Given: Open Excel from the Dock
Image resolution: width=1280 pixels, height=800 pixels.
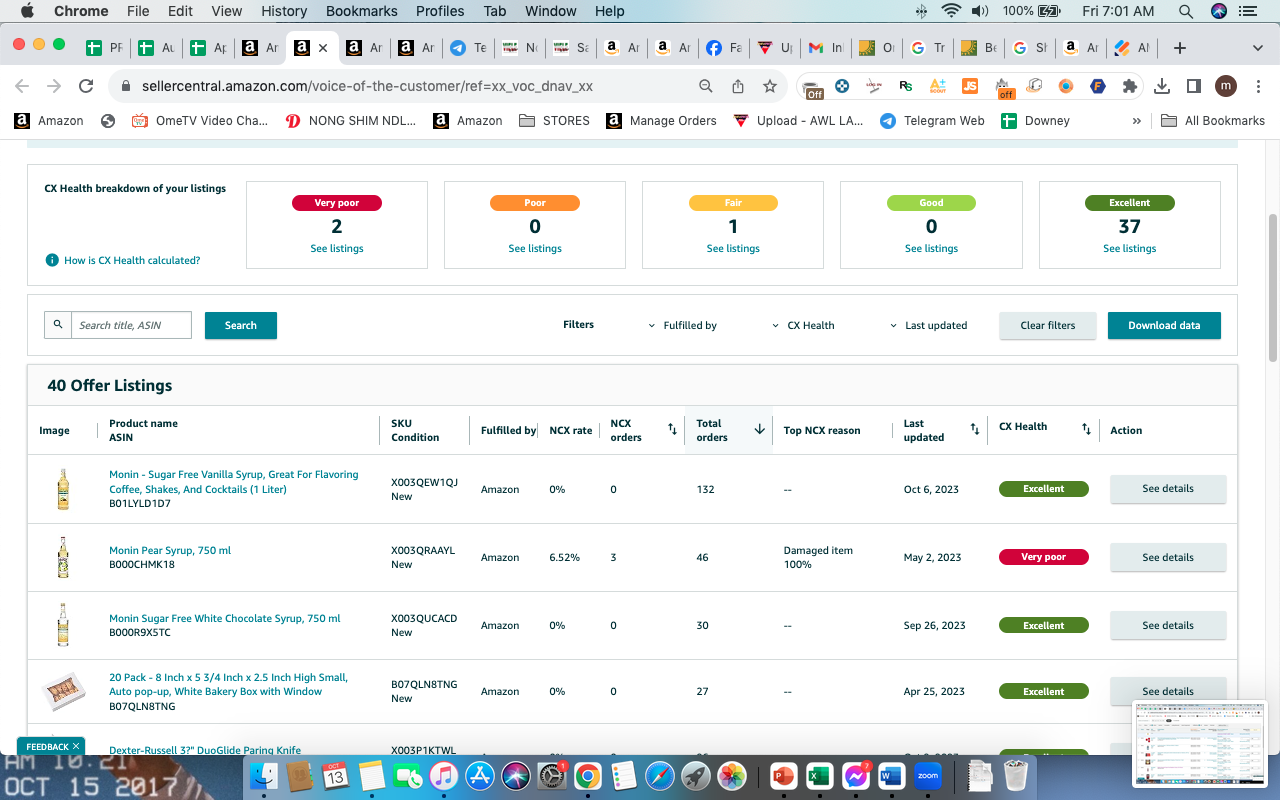Looking at the screenshot, I should (x=819, y=775).
